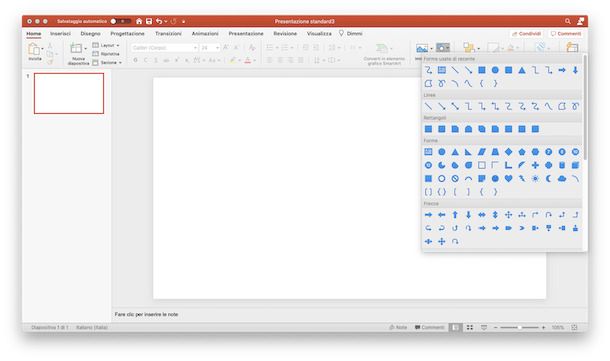Viewport: 610px width, 361px height.
Task: Undo the last action
Action: (x=159, y=21)
